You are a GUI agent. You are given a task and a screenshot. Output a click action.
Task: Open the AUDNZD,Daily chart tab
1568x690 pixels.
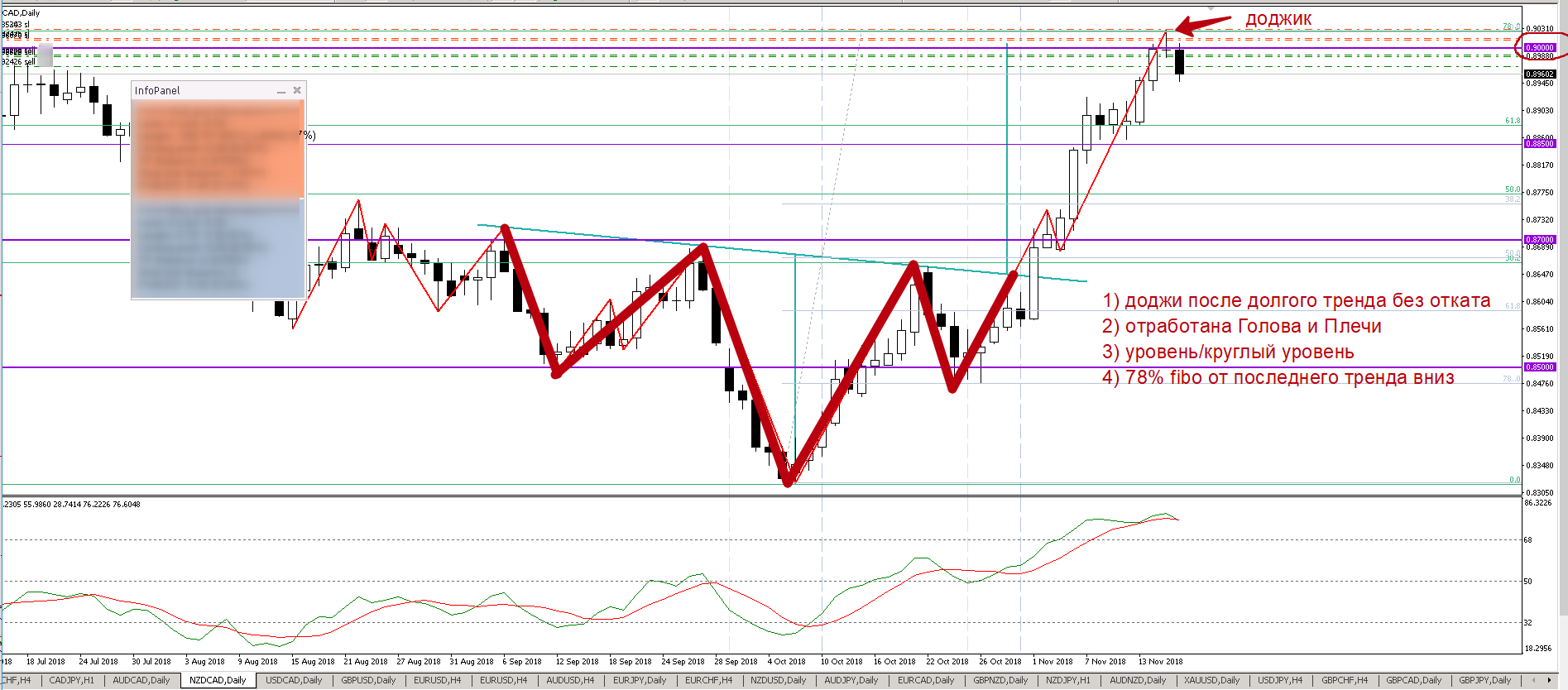[1138, 681]
